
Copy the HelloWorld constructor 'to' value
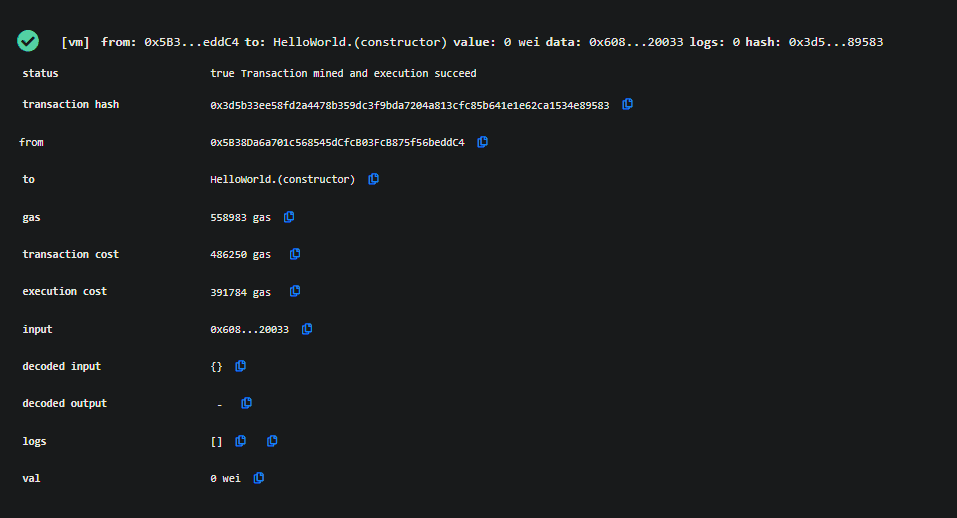374,179
